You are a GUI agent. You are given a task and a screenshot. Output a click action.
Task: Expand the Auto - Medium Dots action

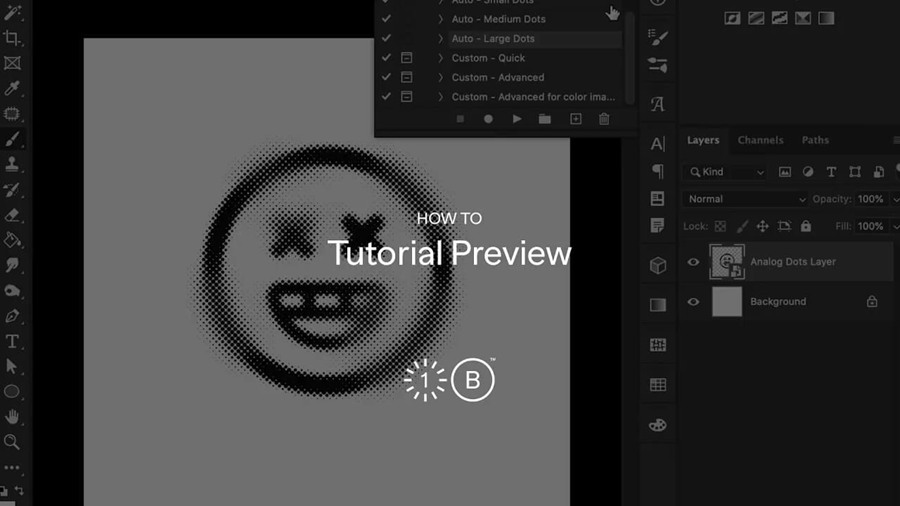coord(441,19)
